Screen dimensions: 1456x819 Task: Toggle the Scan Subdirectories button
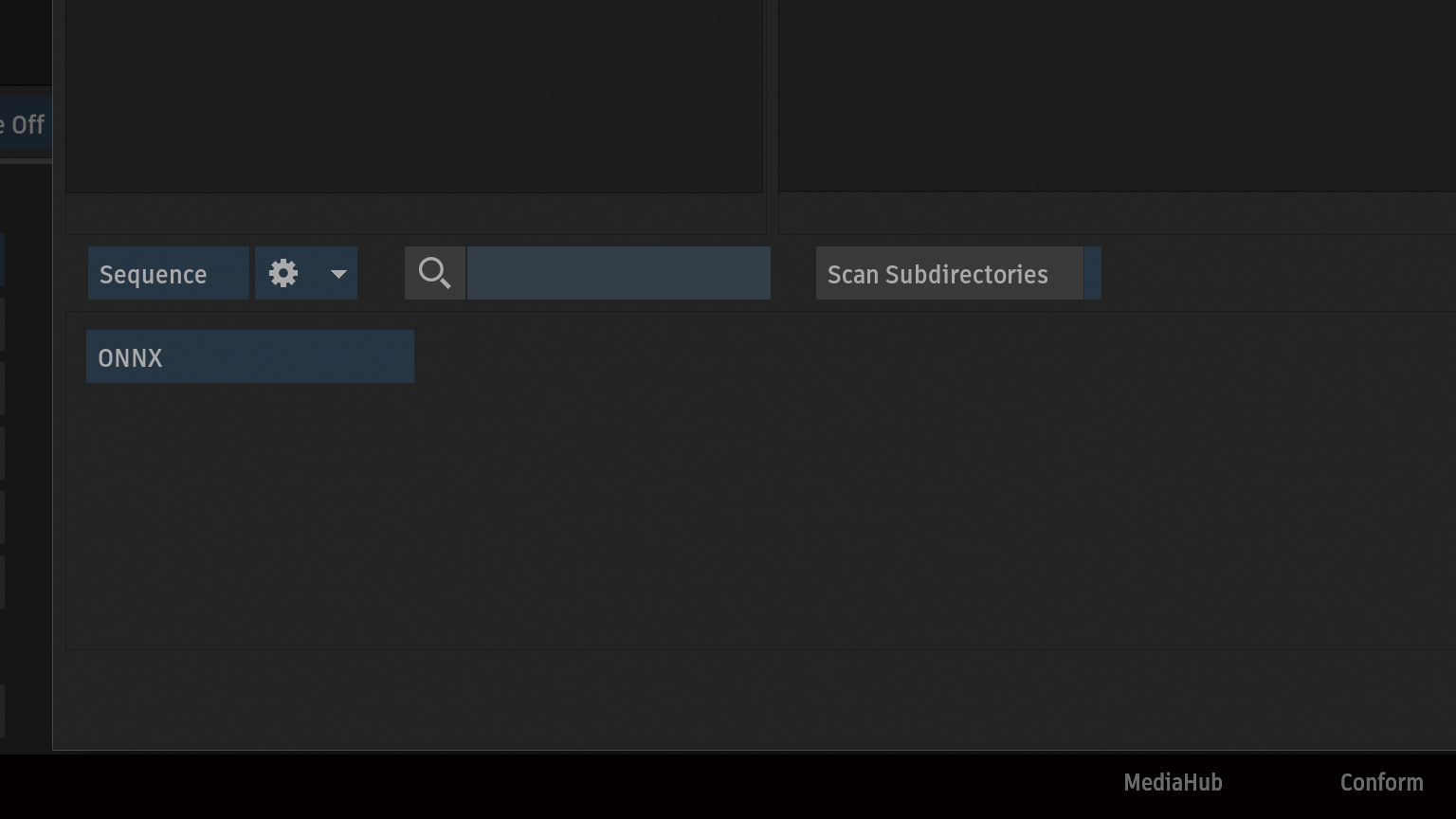[949, 274]
